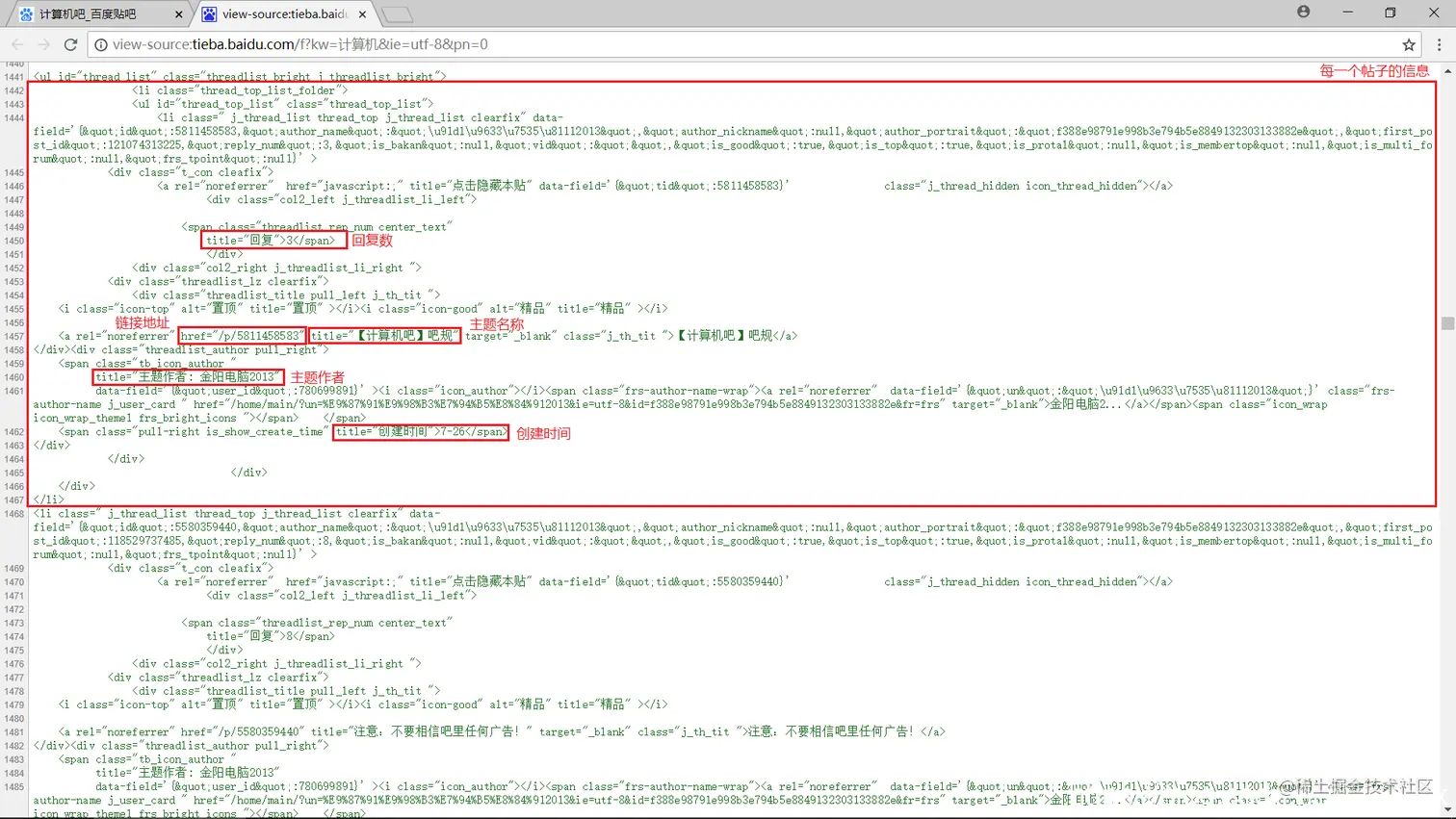Bookmark this page with the star icon
The width and height of the screenshot is (1456, 819).
(x=1409, y=44)
